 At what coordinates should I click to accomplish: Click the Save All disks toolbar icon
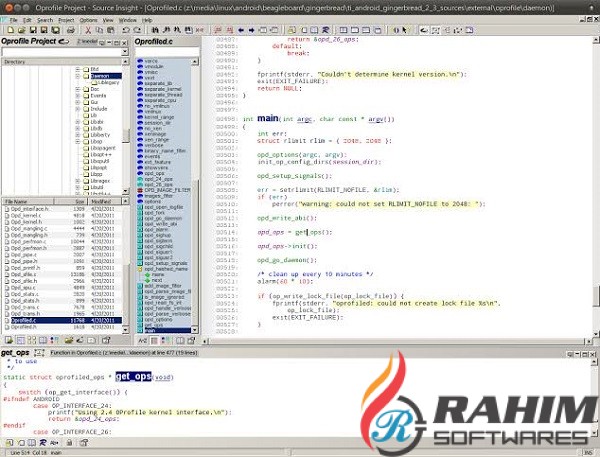(x=55, y=30)
